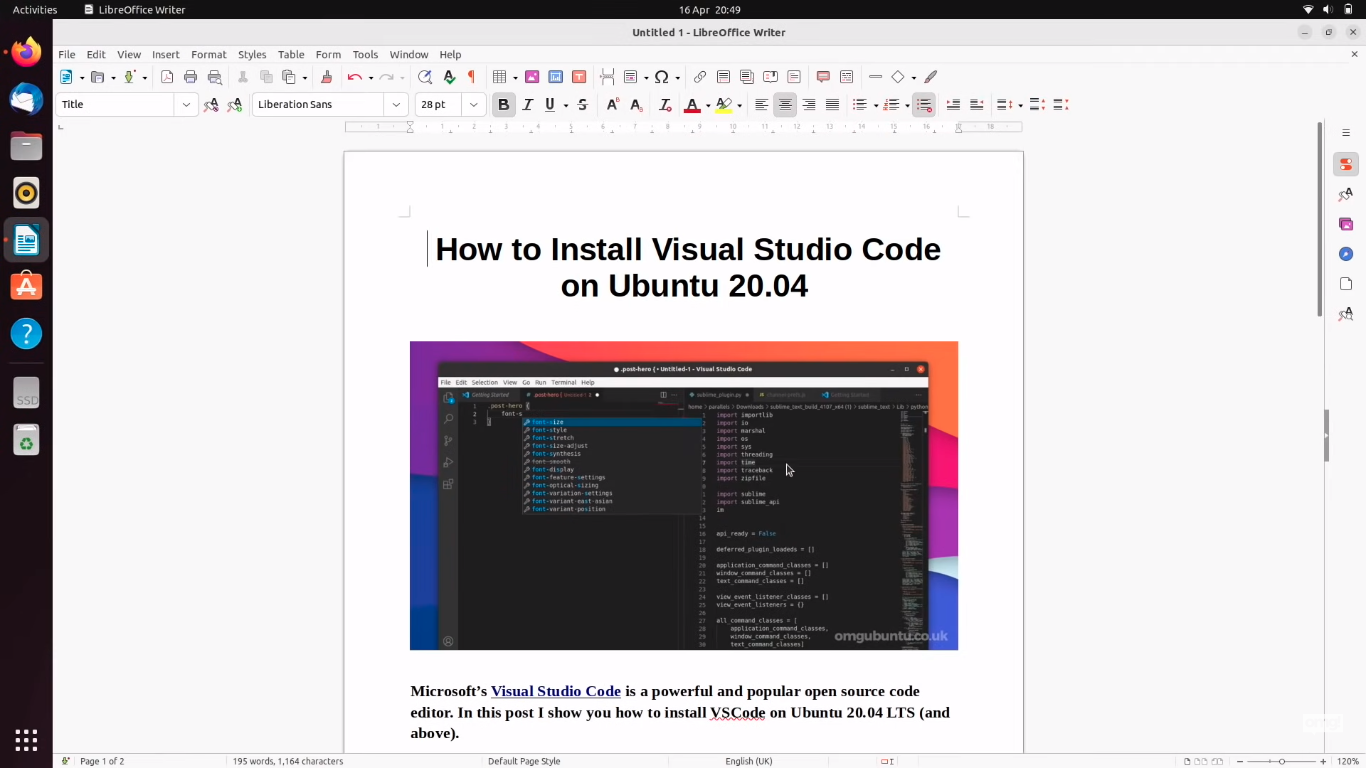The image size is (1366, 768).
Task: Run the spelling check
Action: pyautogui.click(x=449, y=77)
